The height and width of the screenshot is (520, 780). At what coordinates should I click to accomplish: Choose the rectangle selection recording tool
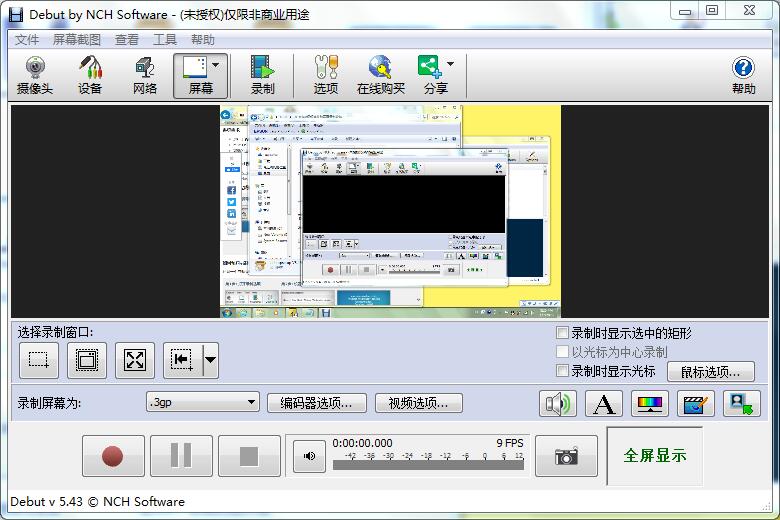[39, 360]
